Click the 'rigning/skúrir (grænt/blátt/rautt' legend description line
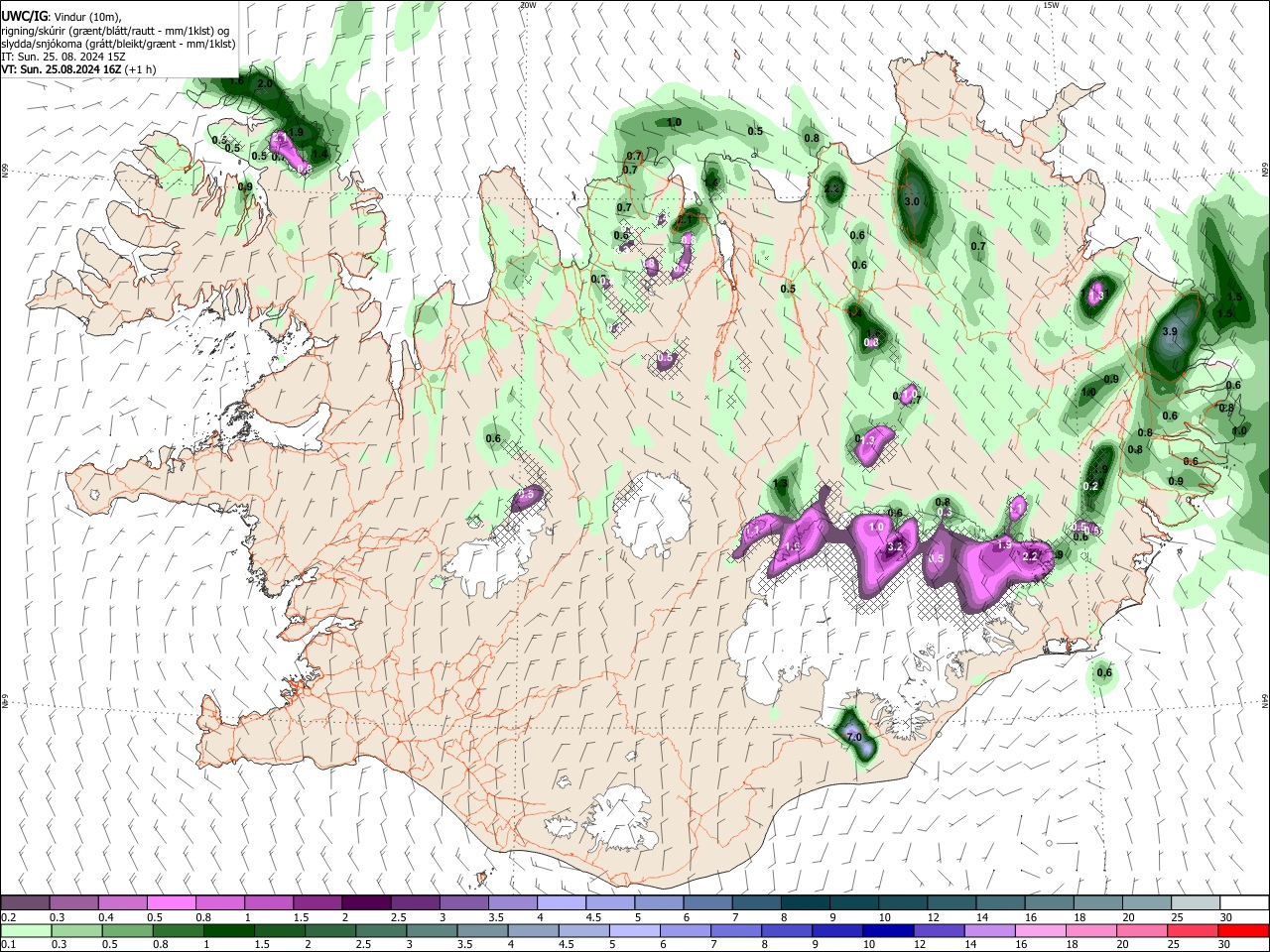 point(115,31)
